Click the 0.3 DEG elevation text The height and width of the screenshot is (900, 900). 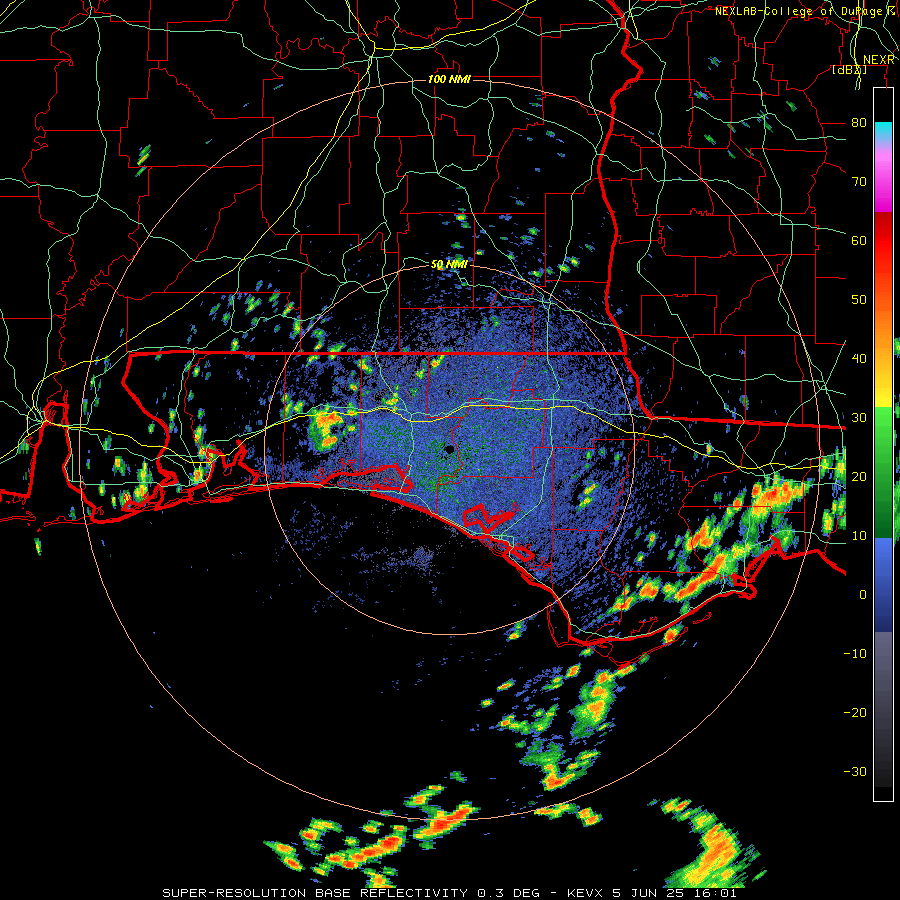tap(509, 893)
